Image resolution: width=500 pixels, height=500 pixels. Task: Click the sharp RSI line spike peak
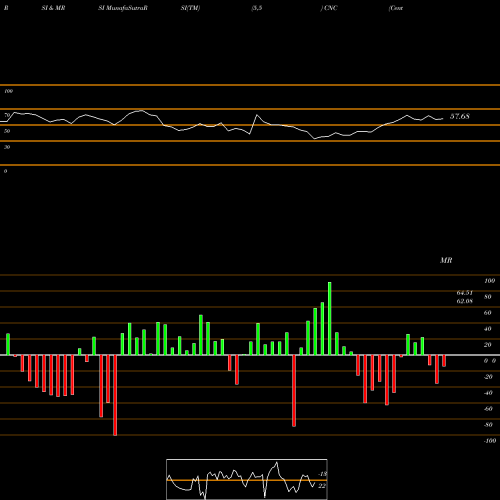click(x=257, y=115)
